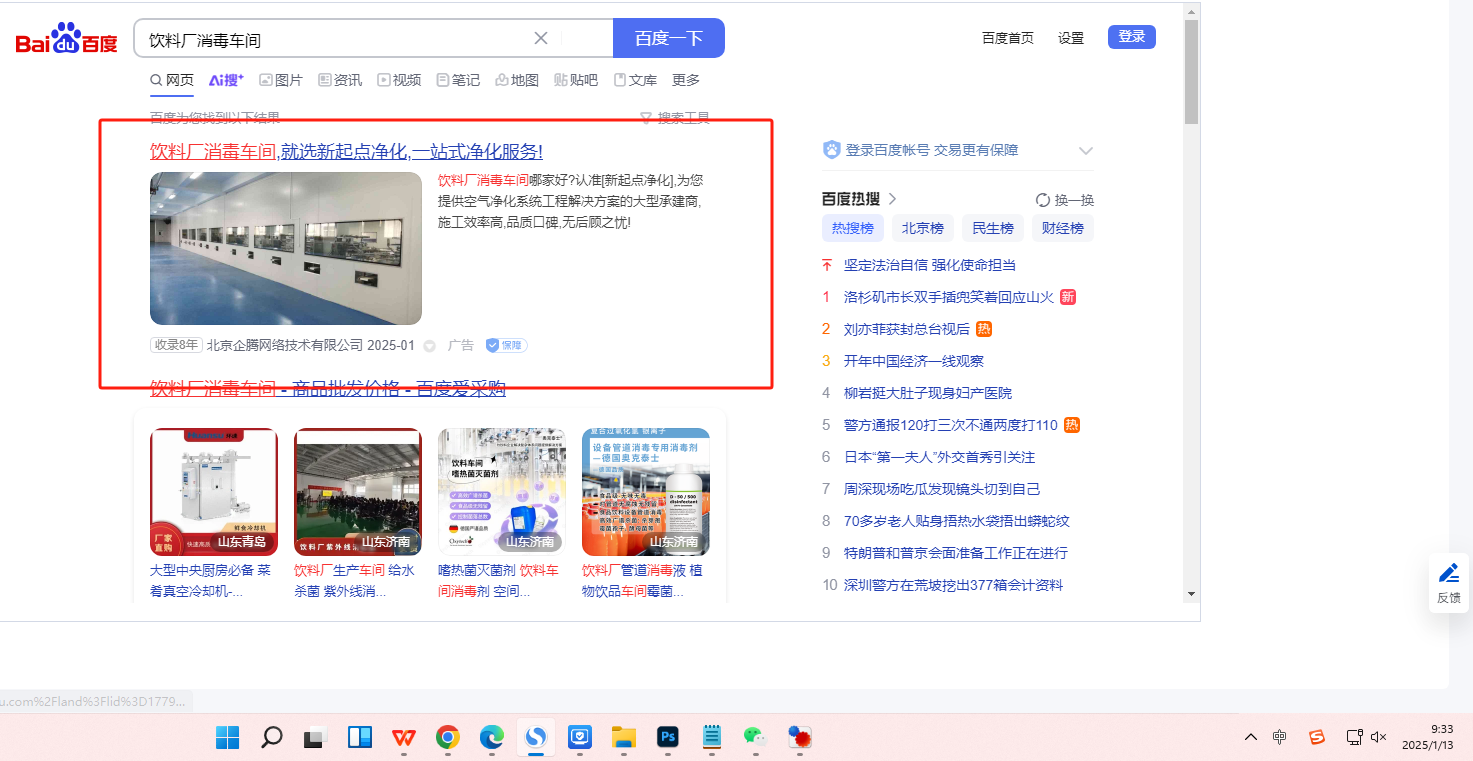Click the WPS Office taskbar icon
The image size is (1473, 761).
point(404,738)
